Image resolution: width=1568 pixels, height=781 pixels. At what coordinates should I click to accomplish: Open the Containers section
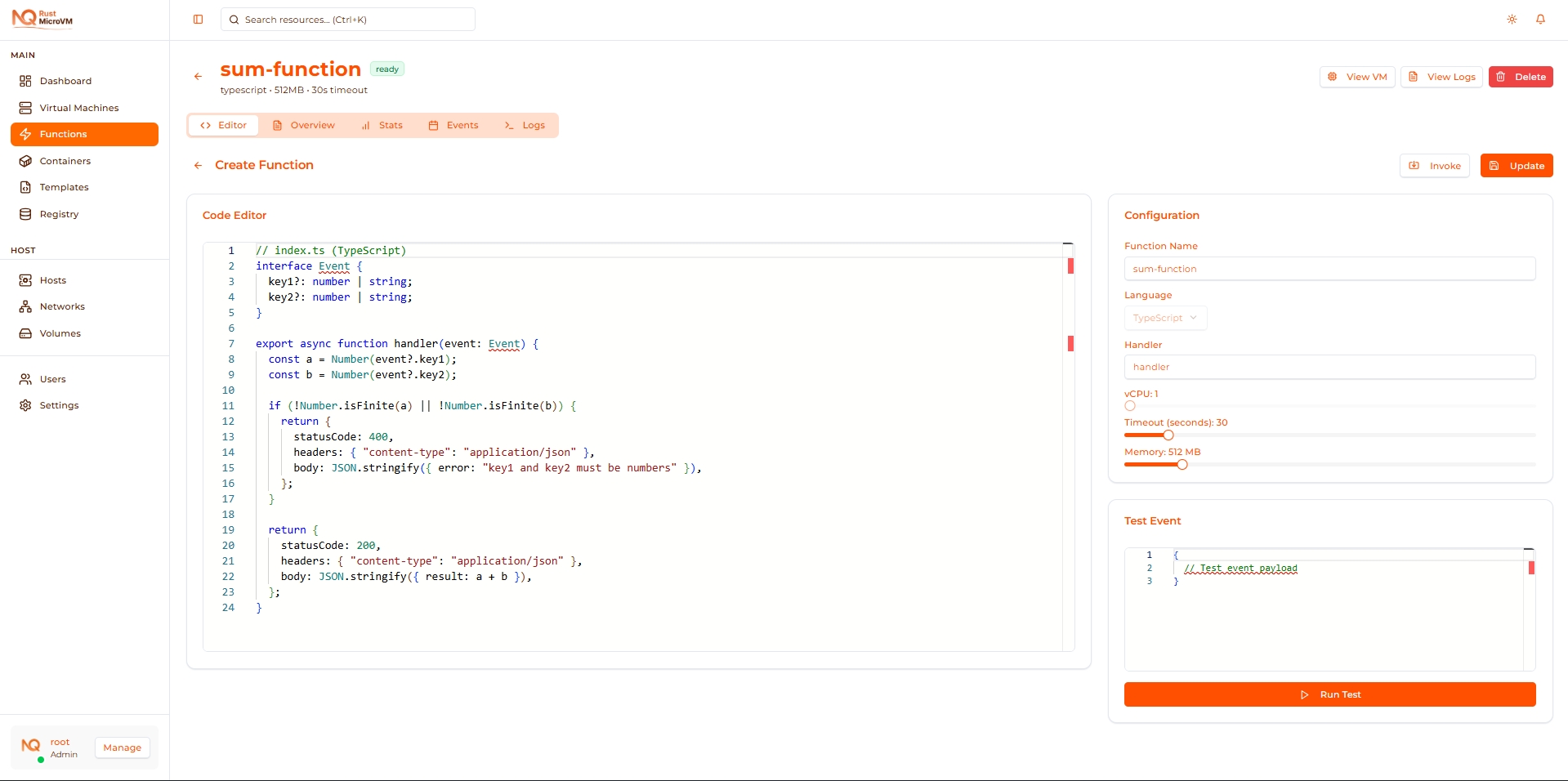65,161
